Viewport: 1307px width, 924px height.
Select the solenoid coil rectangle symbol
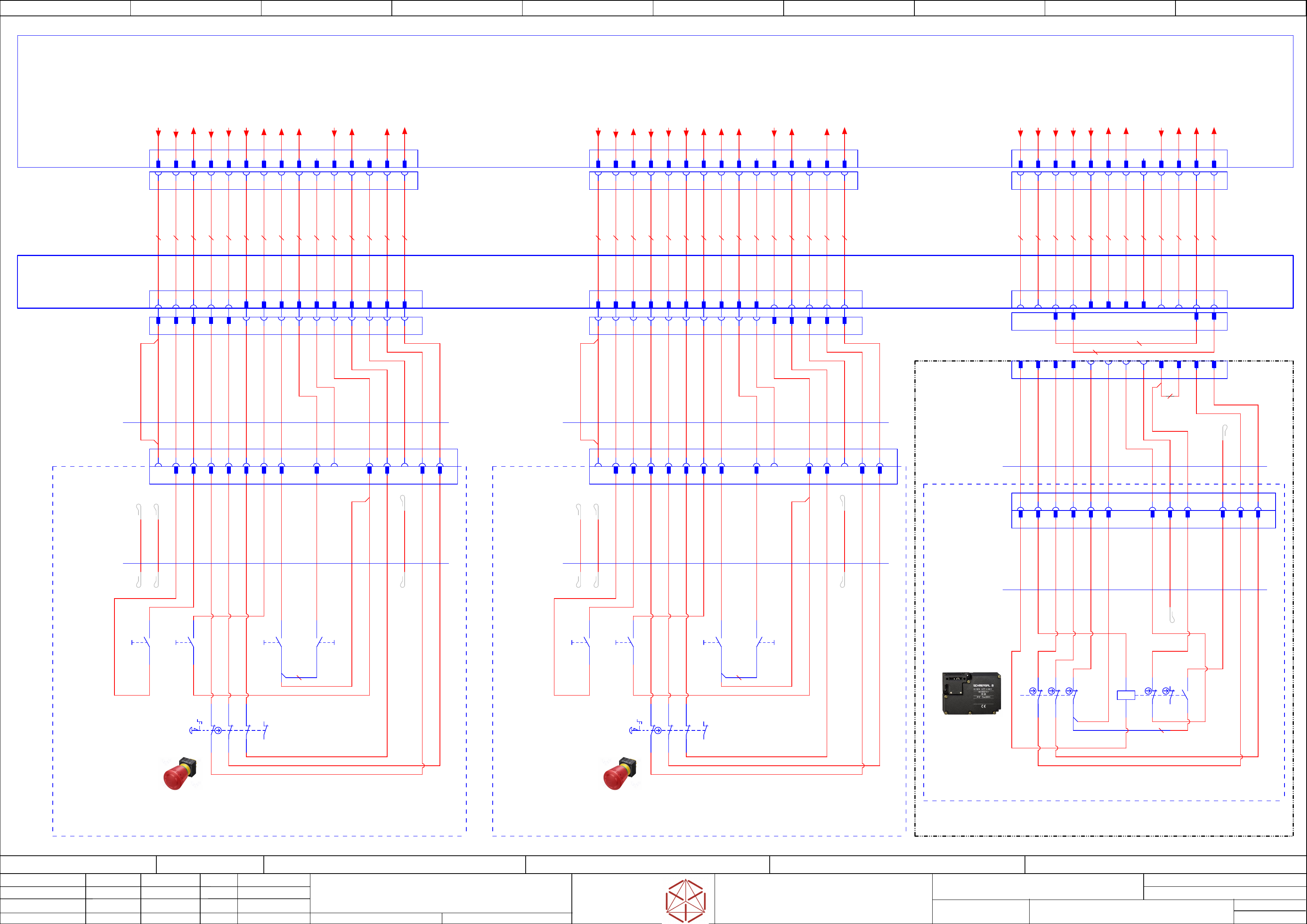(1125, 695)
